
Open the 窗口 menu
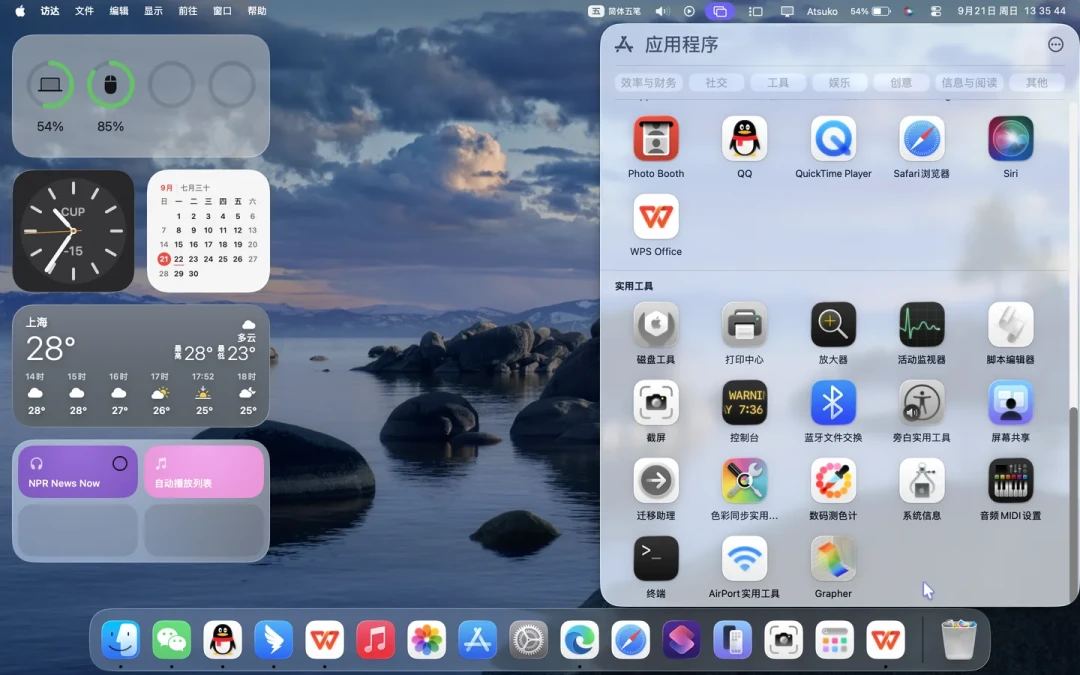[222, 11]
